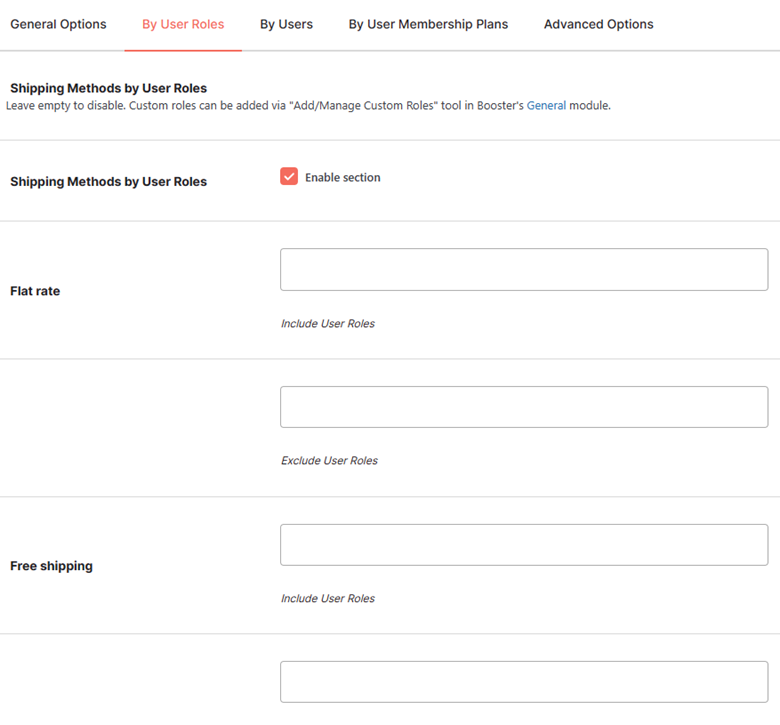Screen dimensions: 780x725
Task: Follow the General module link
Action: [546, 105]
